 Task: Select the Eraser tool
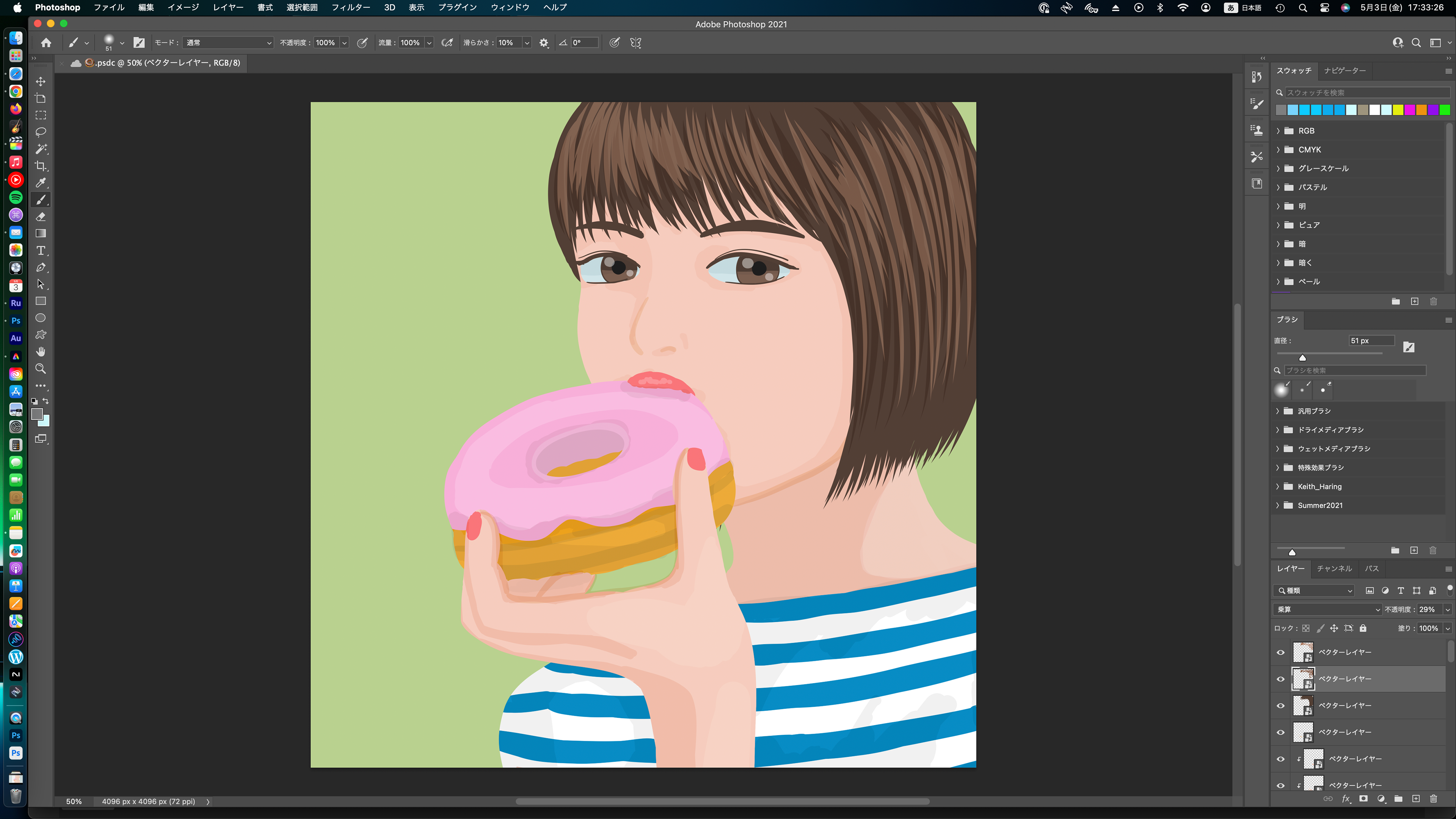[x=41, y=217]
